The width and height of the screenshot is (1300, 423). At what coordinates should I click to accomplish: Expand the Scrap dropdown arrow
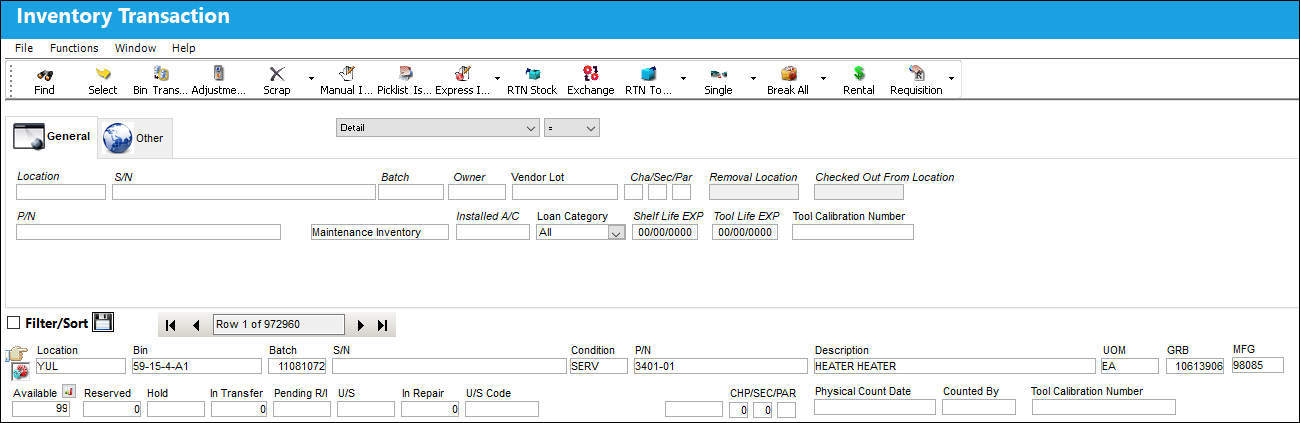pyautogui.click(x=310, y=77)
